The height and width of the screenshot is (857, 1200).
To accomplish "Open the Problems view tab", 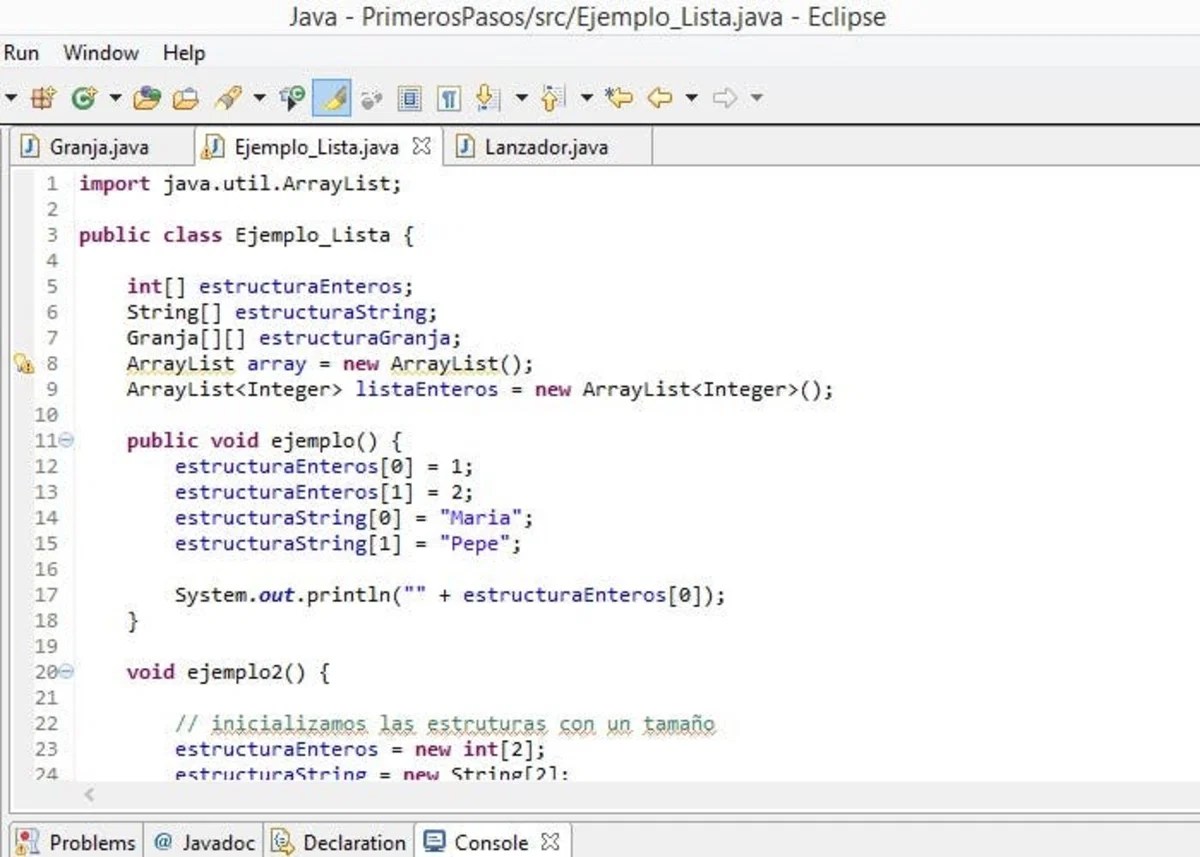I will (77, 842).
